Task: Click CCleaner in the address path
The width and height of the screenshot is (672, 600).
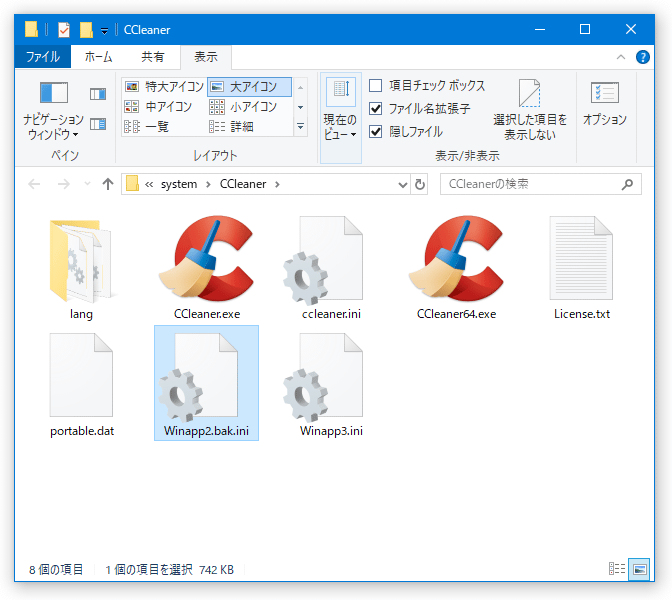Action: [243, 184]
